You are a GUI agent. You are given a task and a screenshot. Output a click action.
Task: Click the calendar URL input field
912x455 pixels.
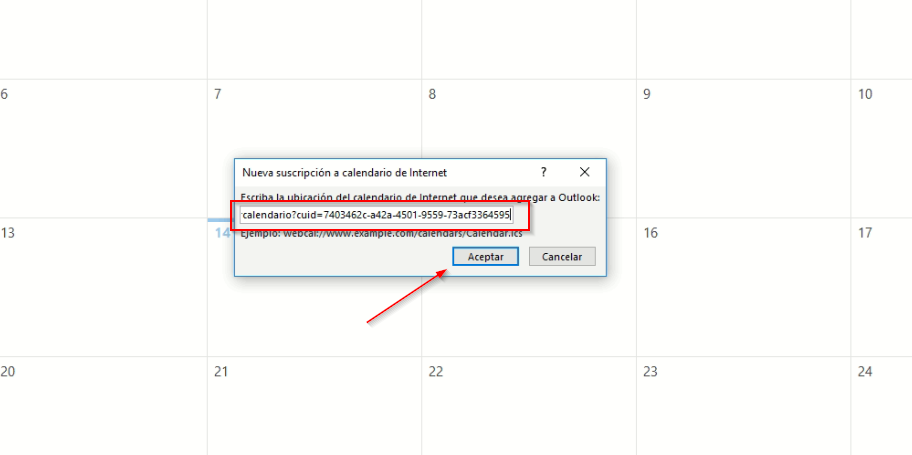[376, 215]
